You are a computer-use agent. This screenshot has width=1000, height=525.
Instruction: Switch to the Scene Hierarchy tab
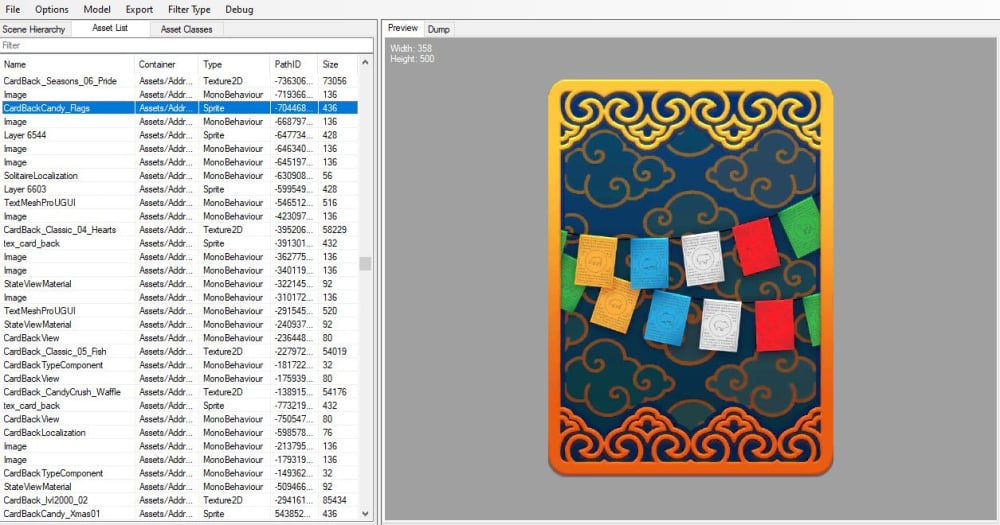click(x=34, y=29)
